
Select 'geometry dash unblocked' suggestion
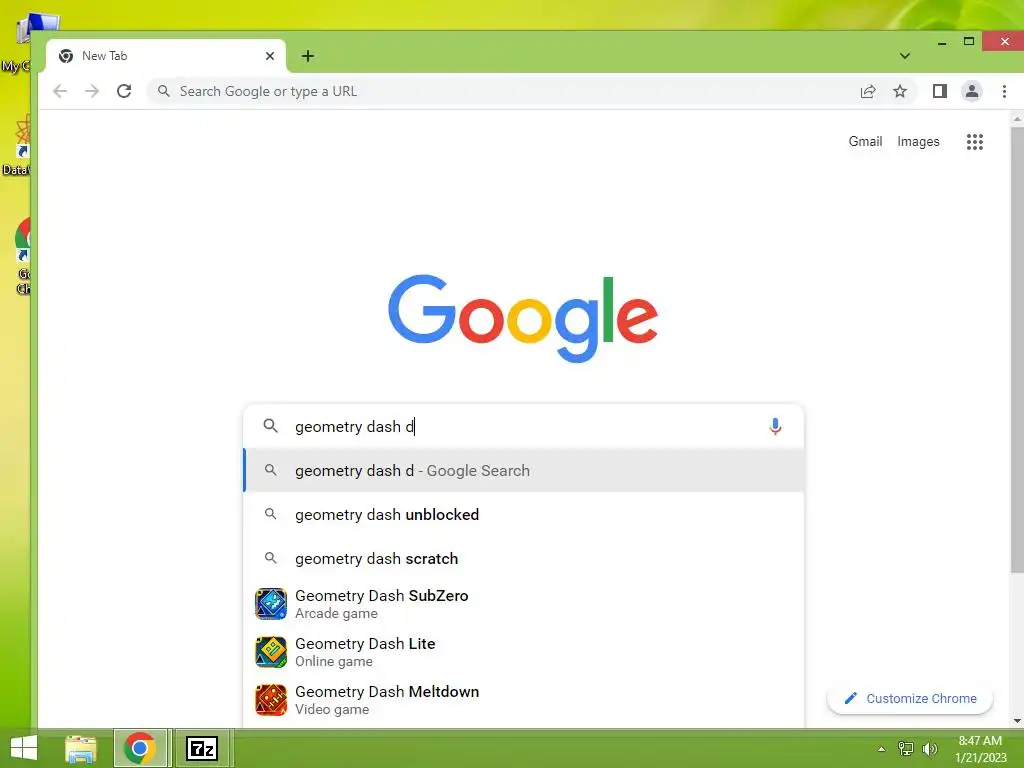(x=524, y=515)
